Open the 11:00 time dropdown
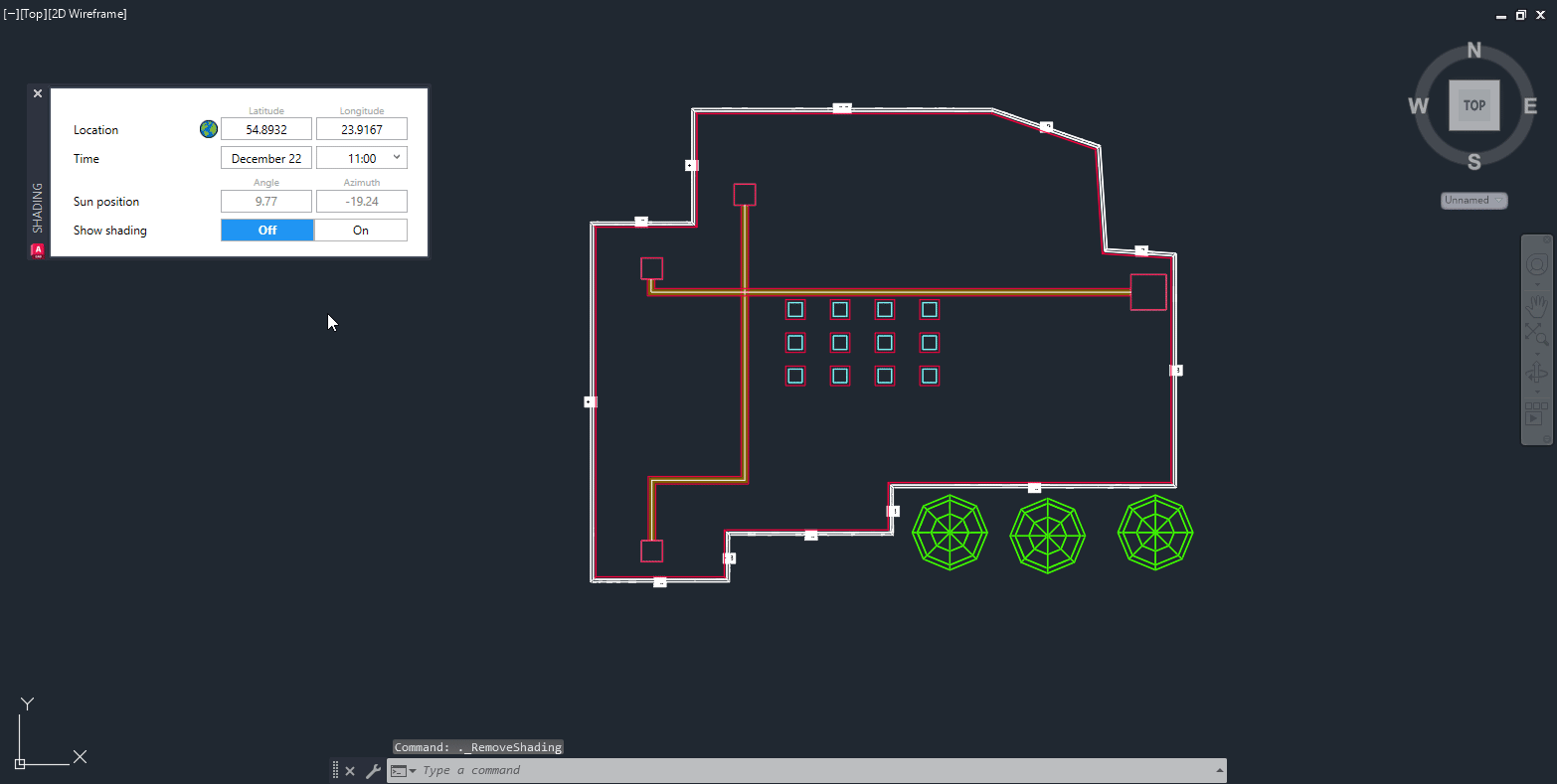Image resolution: width=1557 pixels, height=784 pixels. point(397,158)
